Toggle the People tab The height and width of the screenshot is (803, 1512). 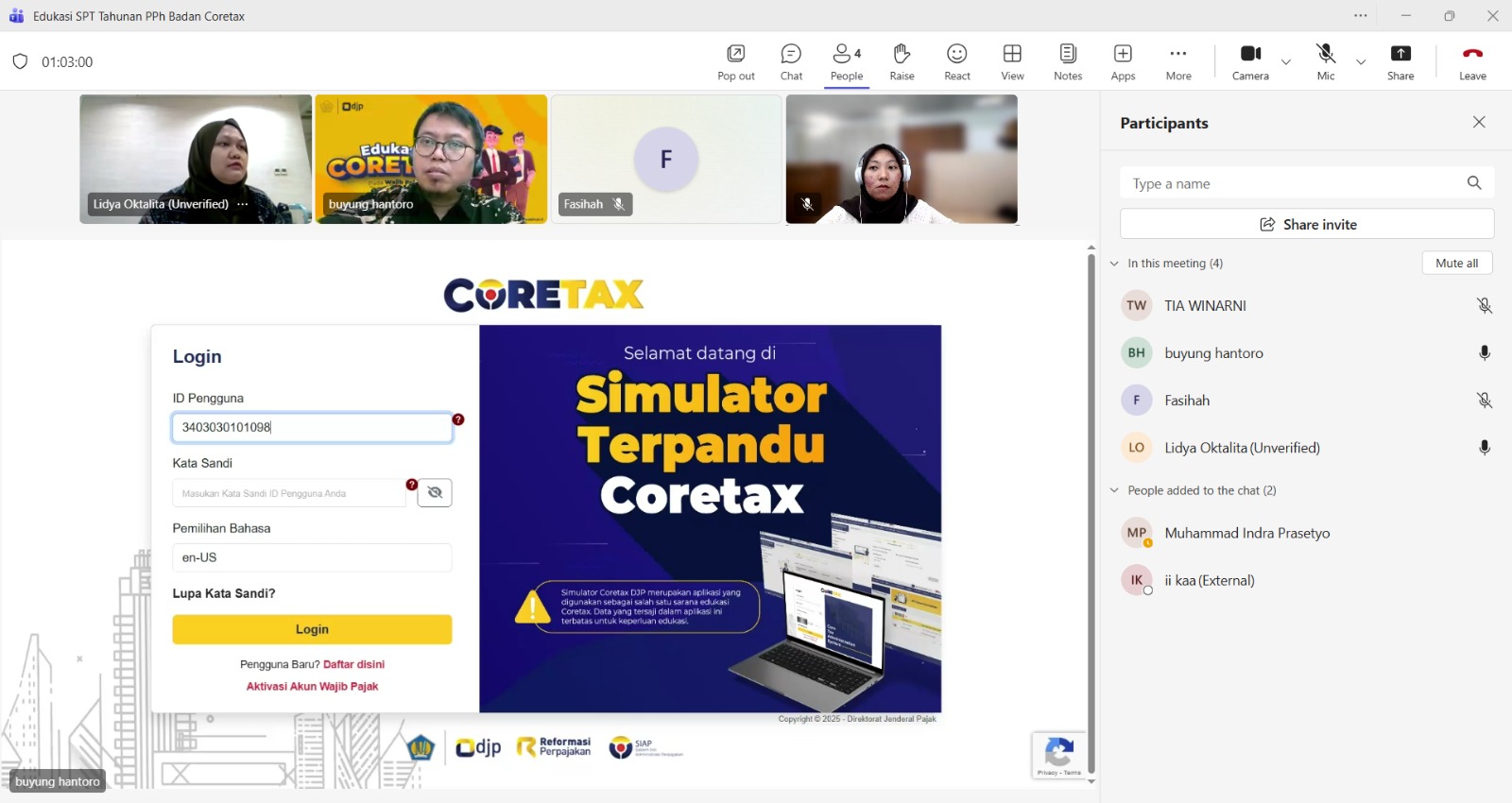[846, 61]
